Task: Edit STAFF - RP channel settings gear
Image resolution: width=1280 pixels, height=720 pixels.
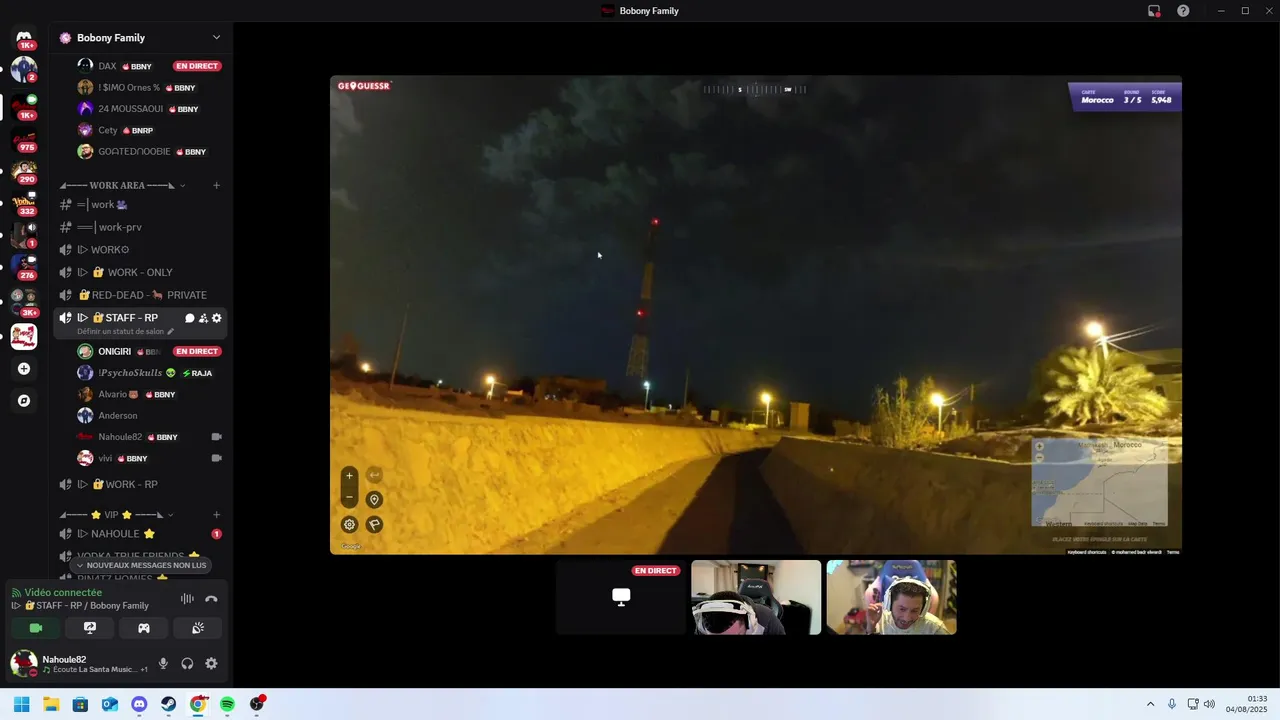Action: click(x=216, y=318)
